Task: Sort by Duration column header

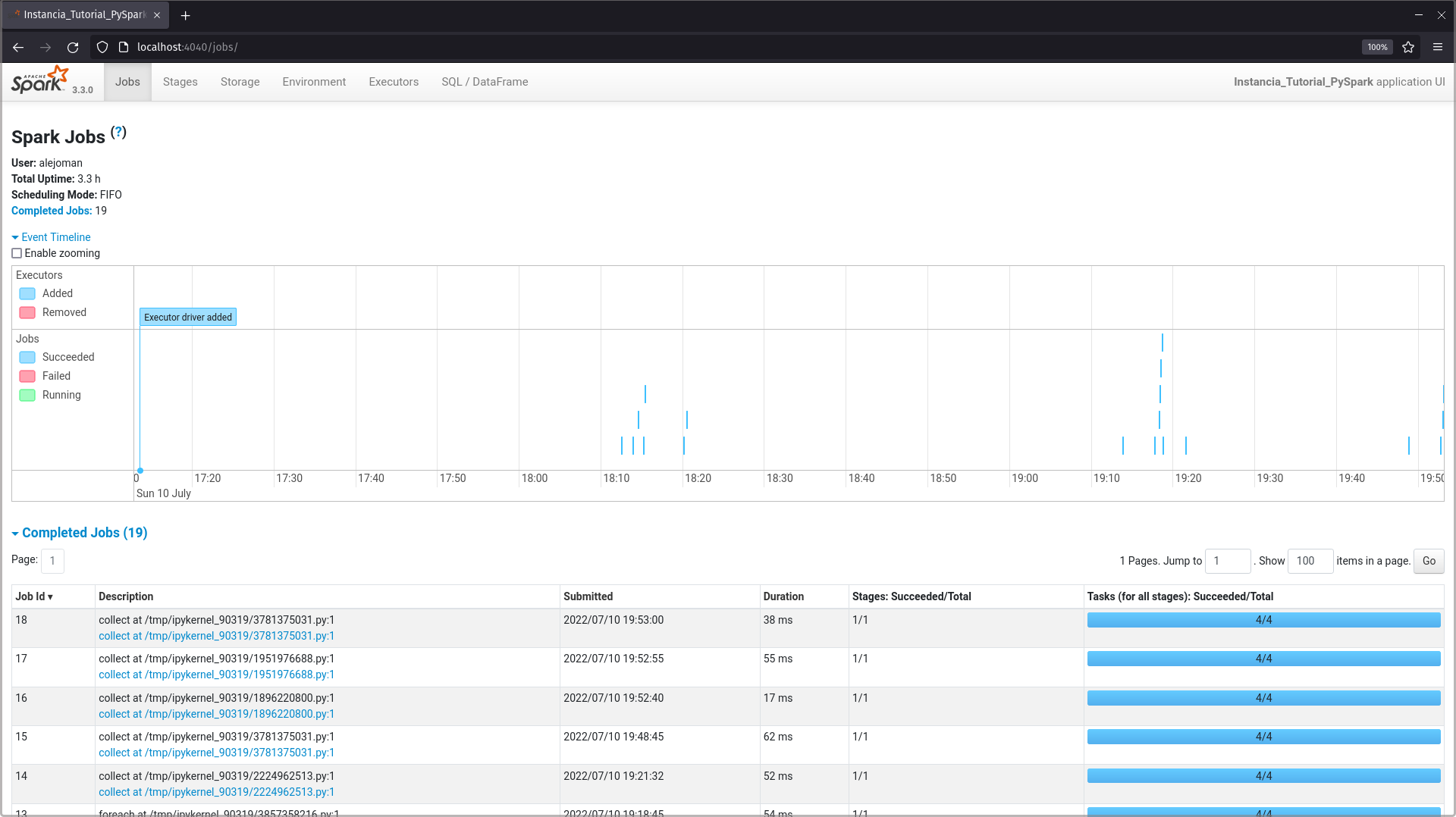Action: [783, 596]
